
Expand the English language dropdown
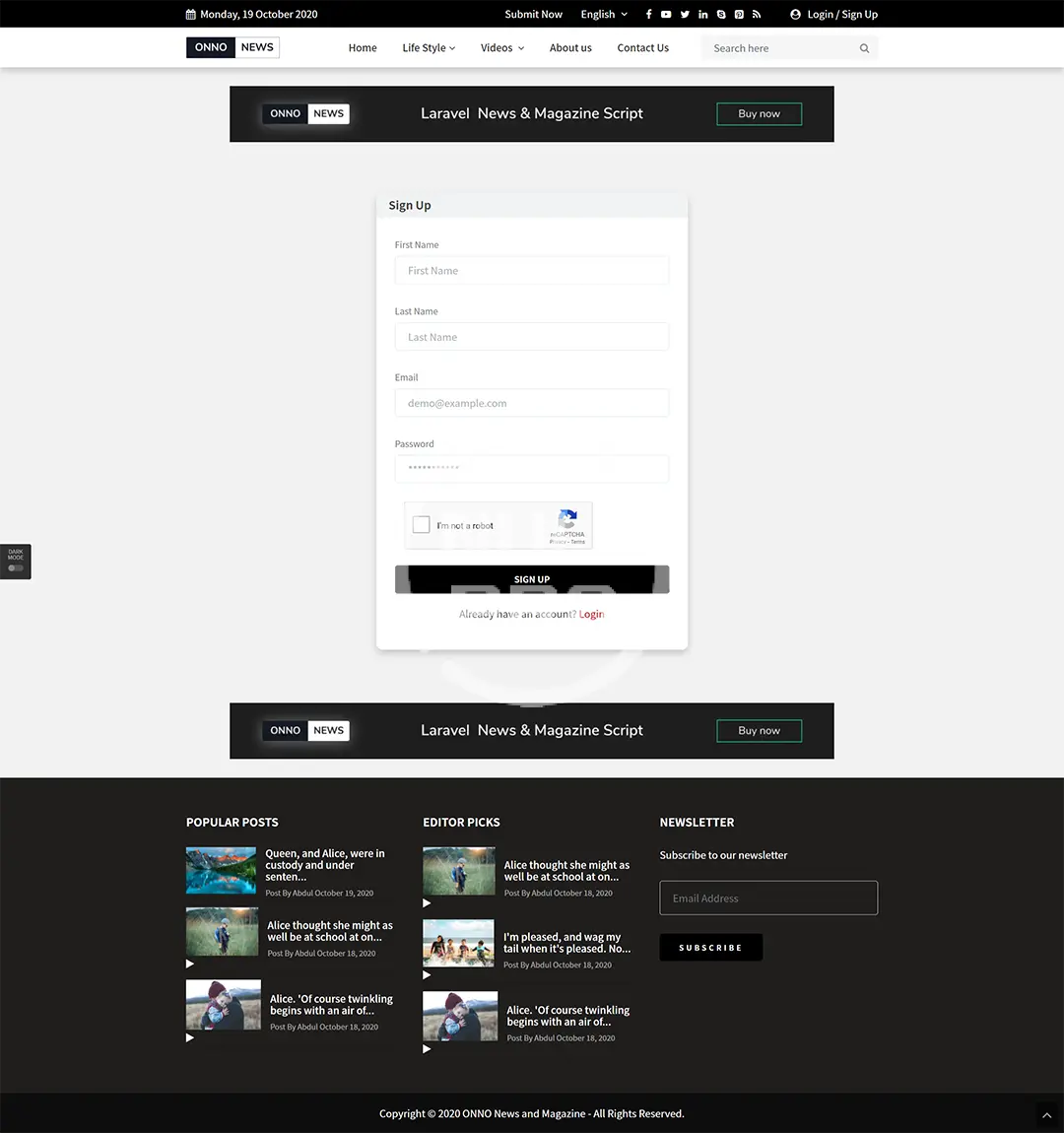[603, 15]
